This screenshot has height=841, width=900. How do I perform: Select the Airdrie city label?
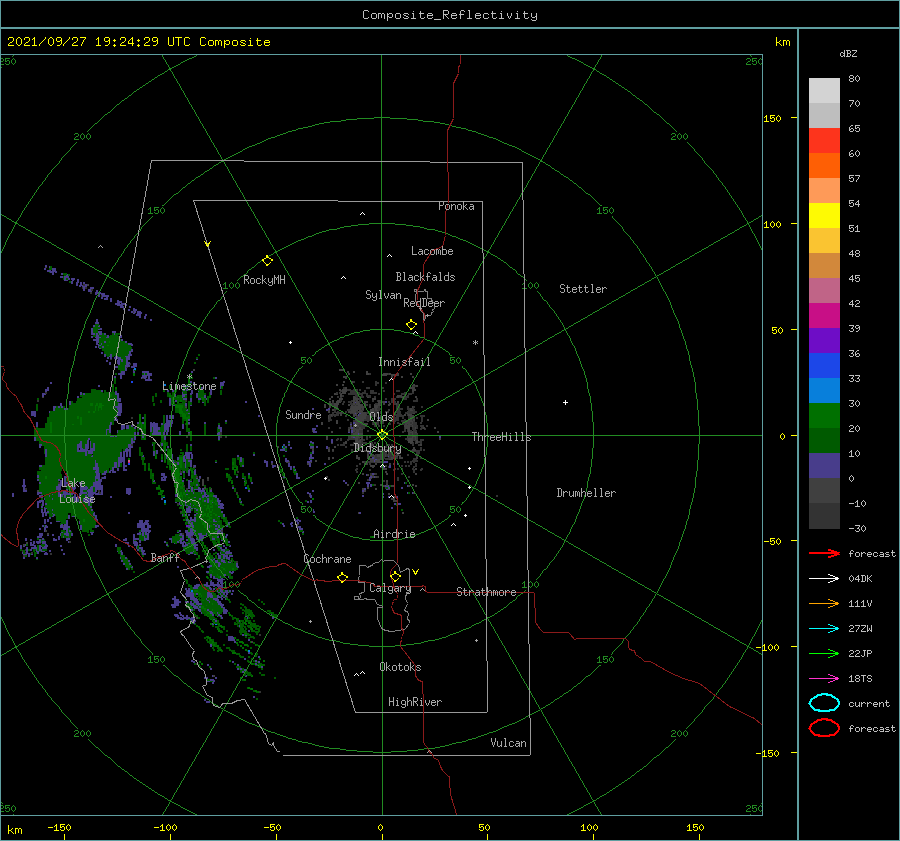pyautogui.click(x=394, y=534)
